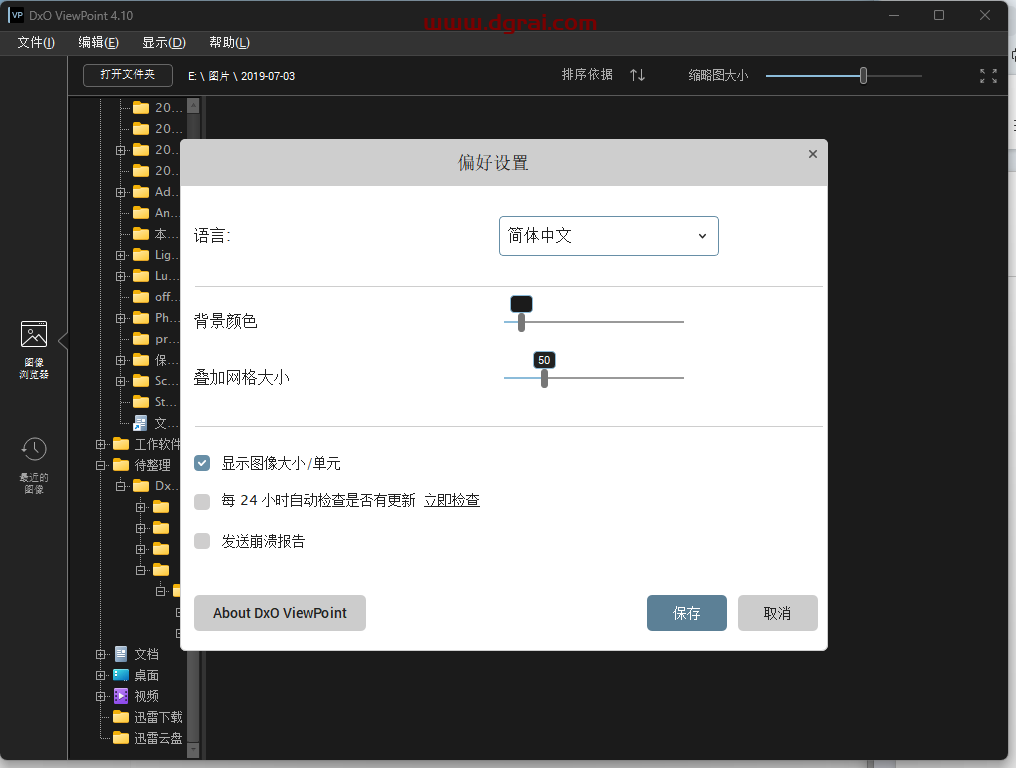Select the 文档 documents icon in tree
The height and width of the screenshot is (768, 1016).
tap(121, 654)
